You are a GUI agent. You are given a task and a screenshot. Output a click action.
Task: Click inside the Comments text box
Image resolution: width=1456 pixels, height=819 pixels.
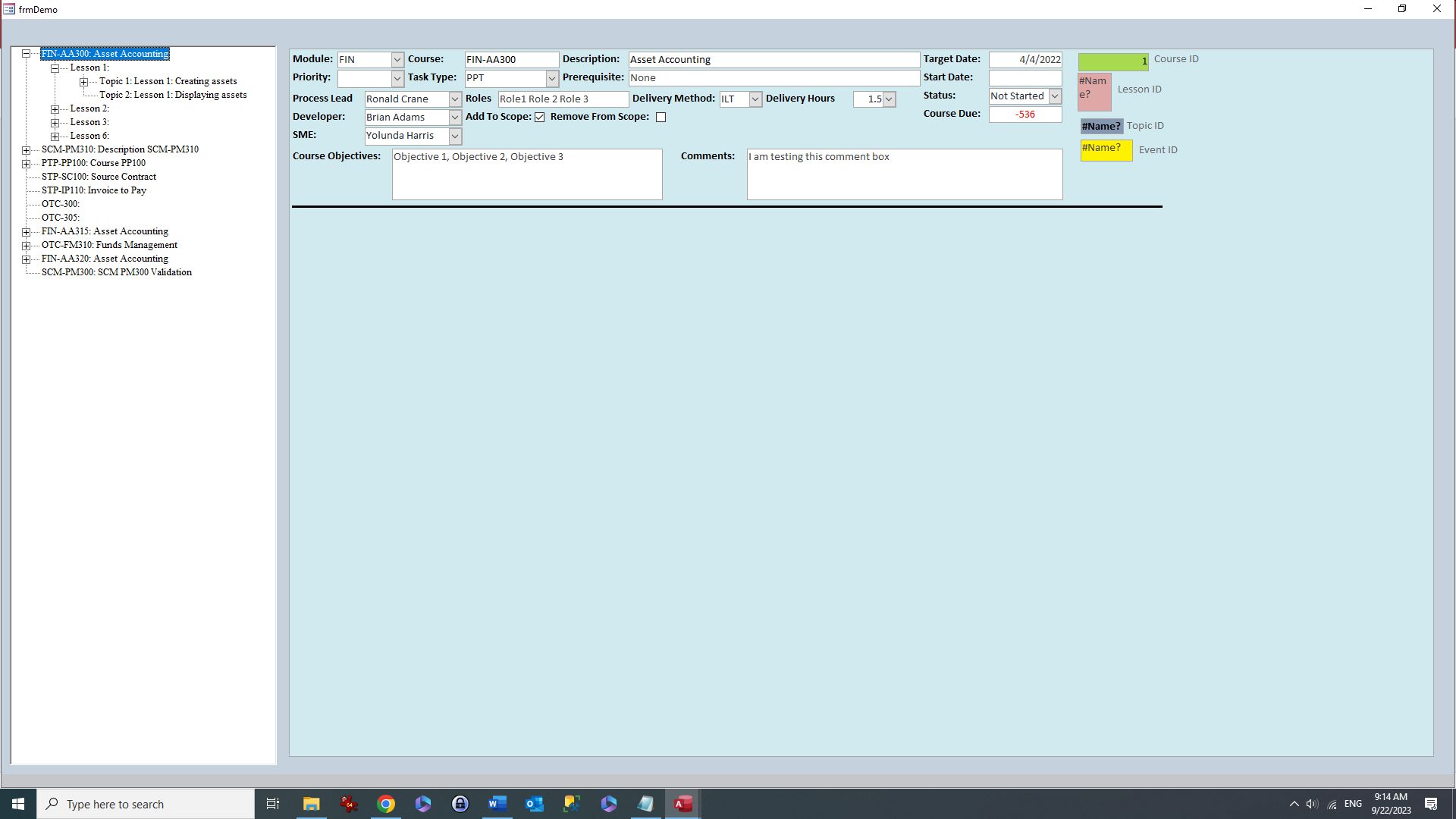[x=905, y=174]
